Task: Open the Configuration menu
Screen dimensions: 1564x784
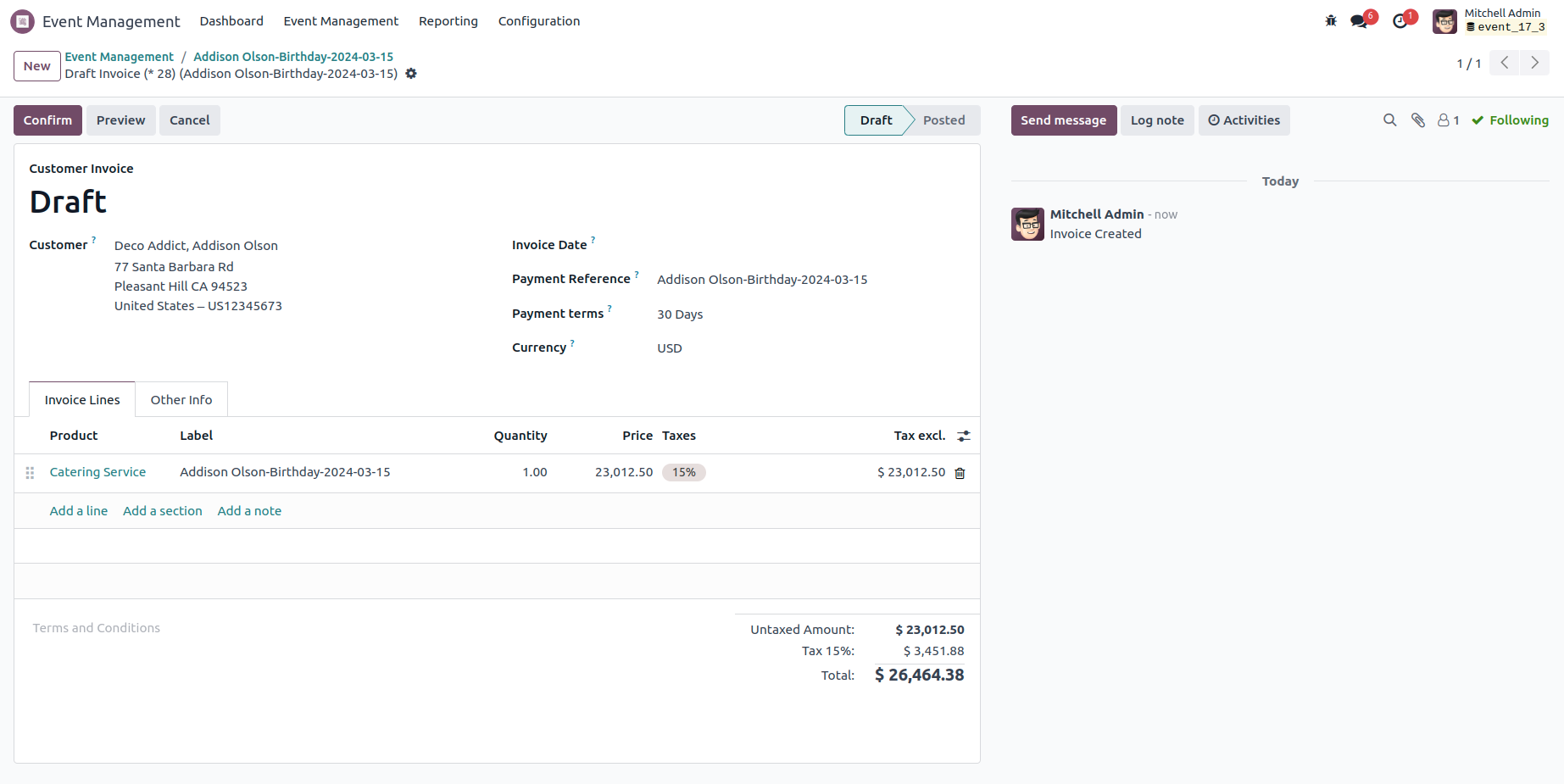Action: (x=539, y=21)
